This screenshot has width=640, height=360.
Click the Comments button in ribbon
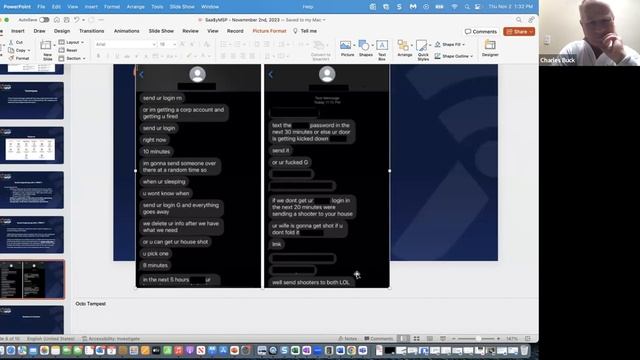(x=481, y=31)
